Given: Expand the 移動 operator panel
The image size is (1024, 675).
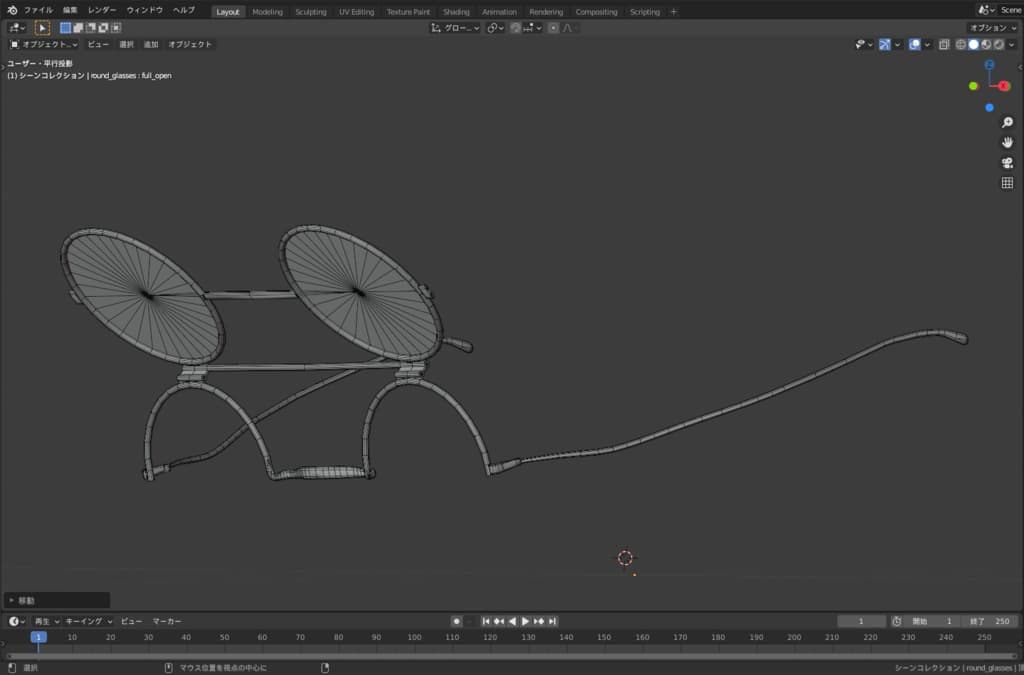Looking at the screenshot, I should [x=56, y=601].
